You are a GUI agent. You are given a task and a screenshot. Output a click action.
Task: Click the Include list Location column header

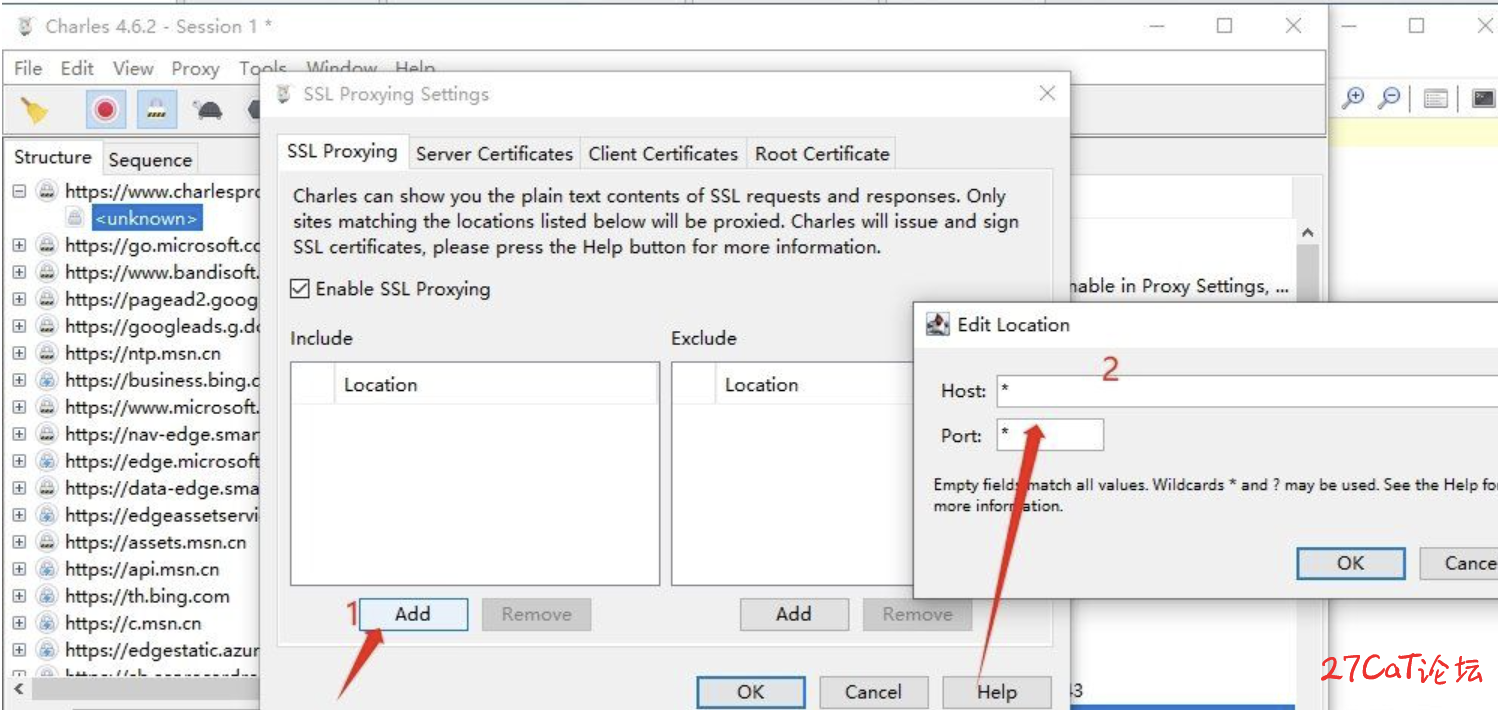tap(497, 385)
